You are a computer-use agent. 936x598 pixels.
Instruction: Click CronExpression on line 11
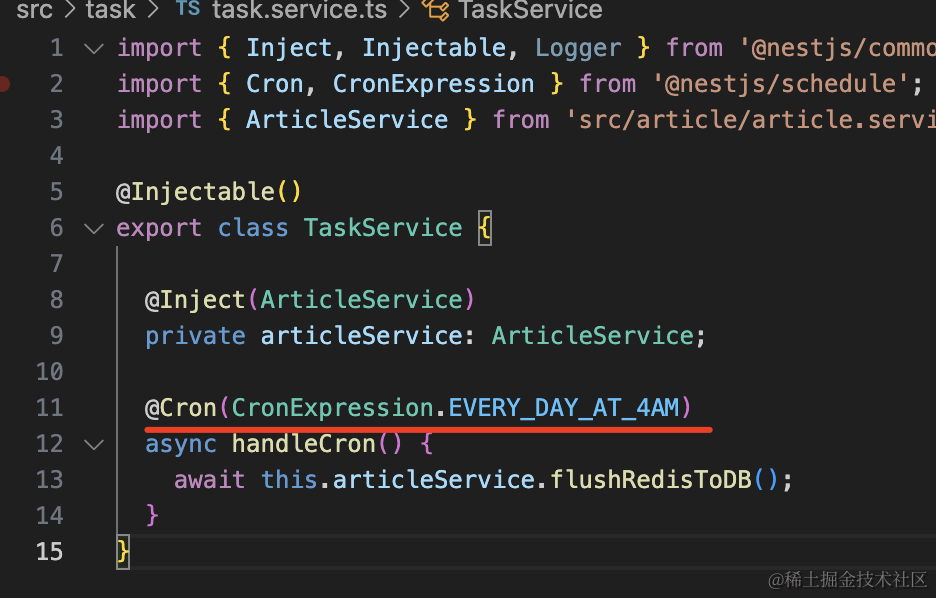pos(332,408)
